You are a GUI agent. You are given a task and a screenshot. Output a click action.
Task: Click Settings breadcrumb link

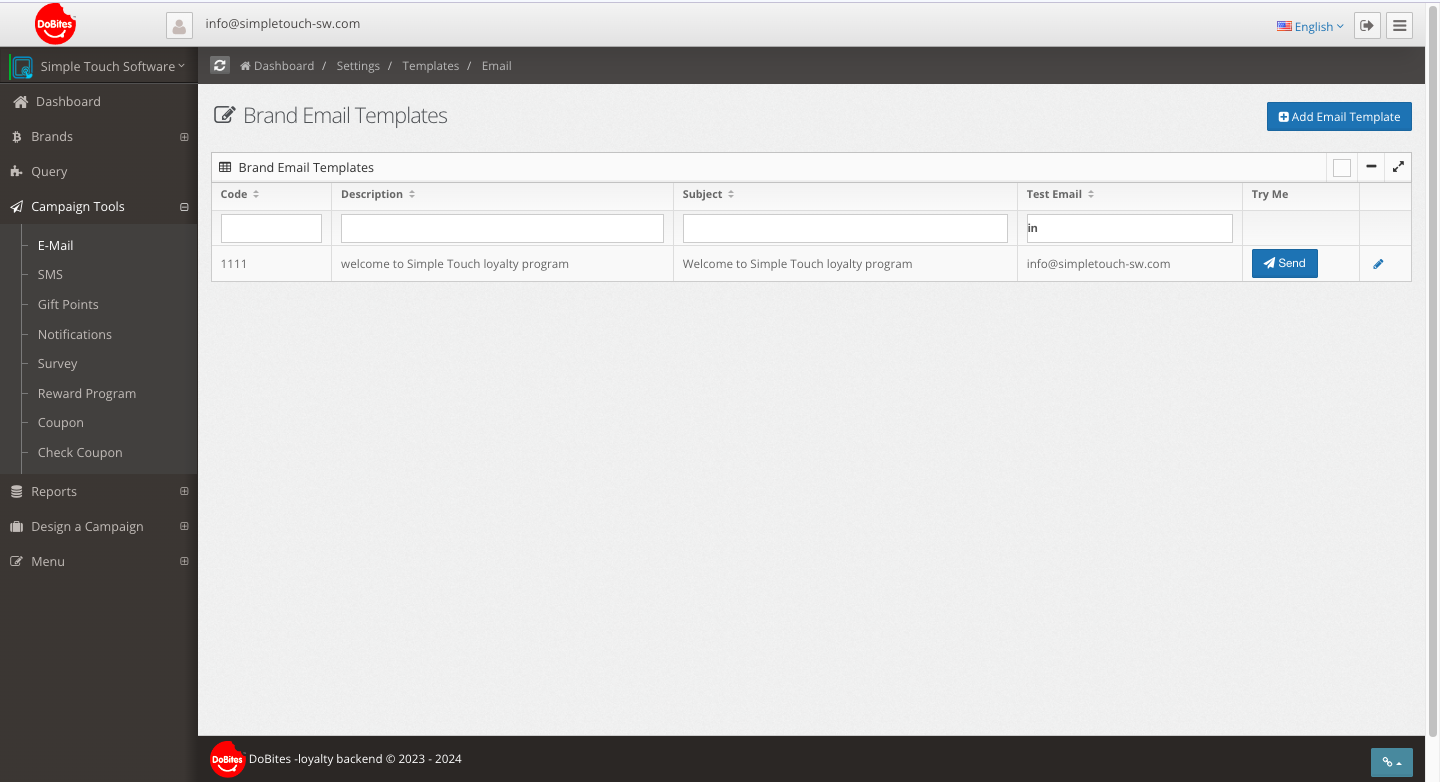pyautogui.click(x=358, y=66)
